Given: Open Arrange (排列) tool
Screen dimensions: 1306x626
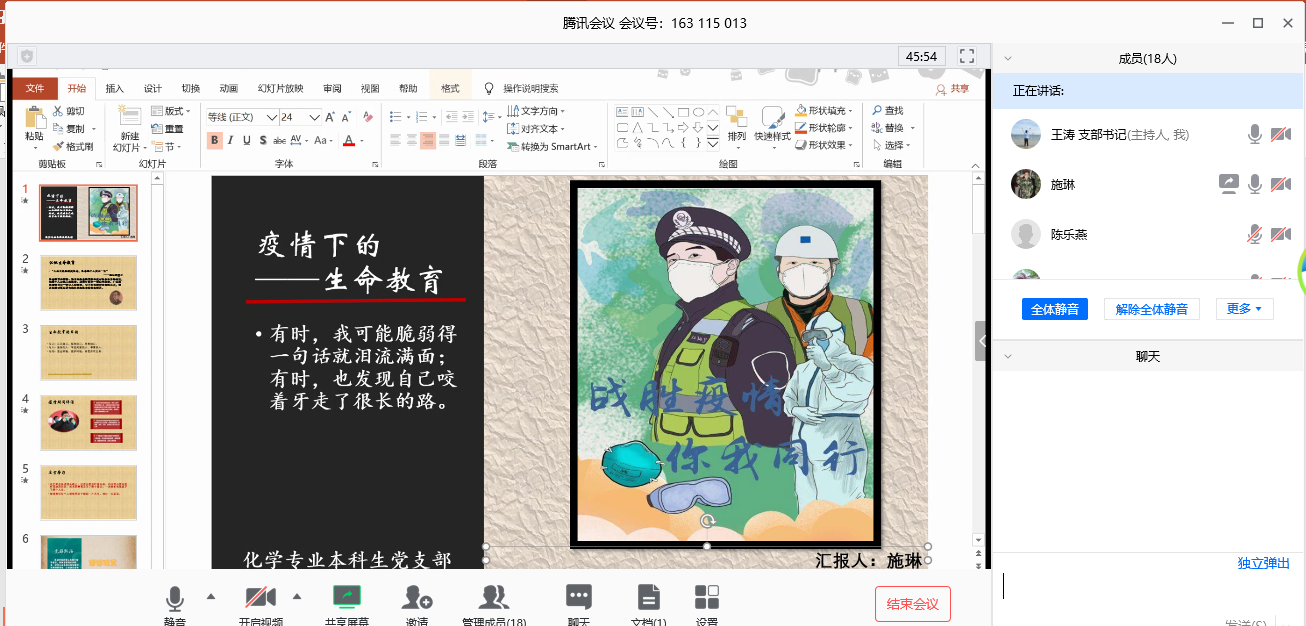Looking at the screenshot, I should tap(737, 123).
